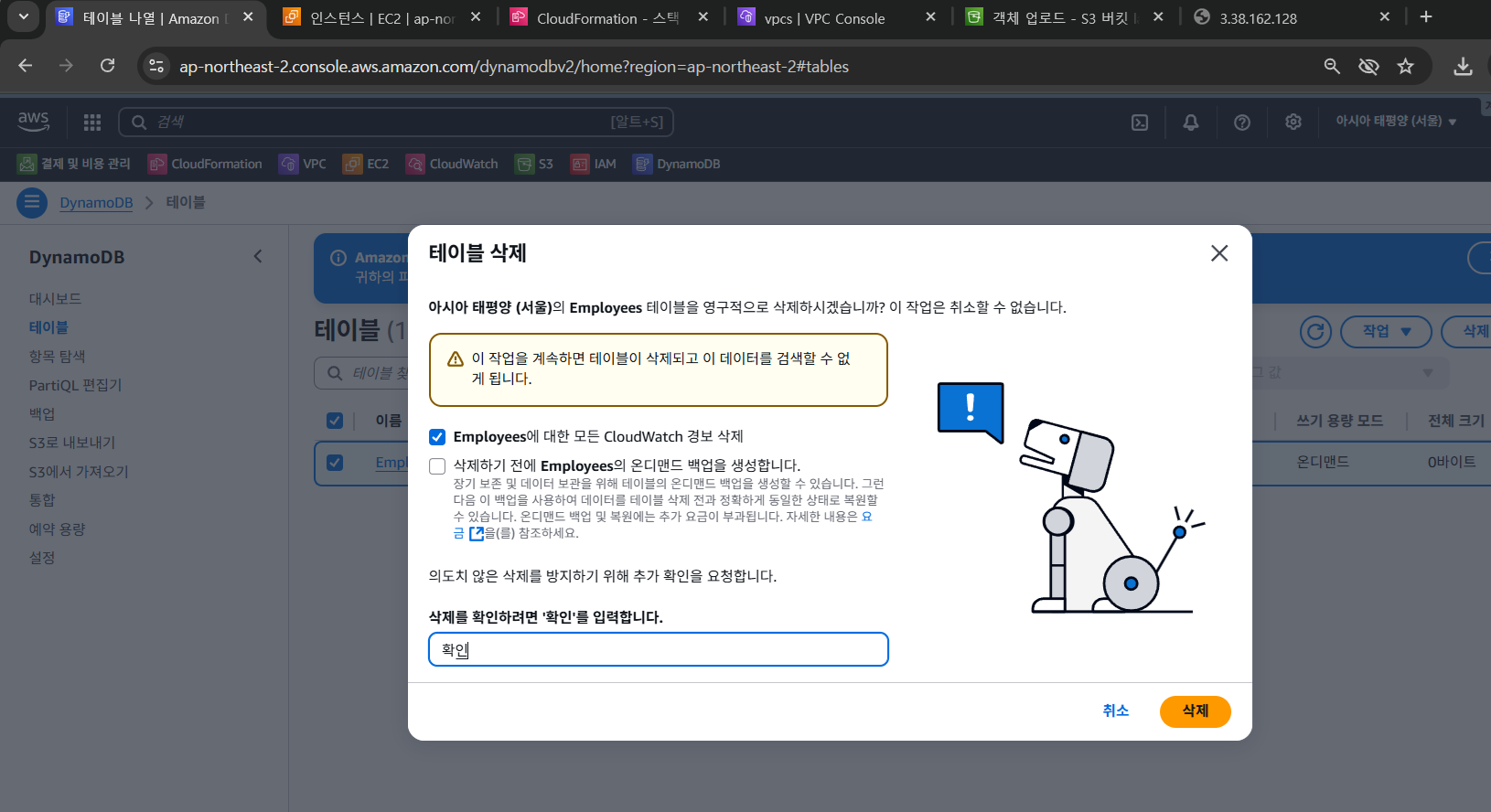The image size is (1491, 812).
Task: Click the 확인 confirmation text field
Action: (x=658, y=649)
